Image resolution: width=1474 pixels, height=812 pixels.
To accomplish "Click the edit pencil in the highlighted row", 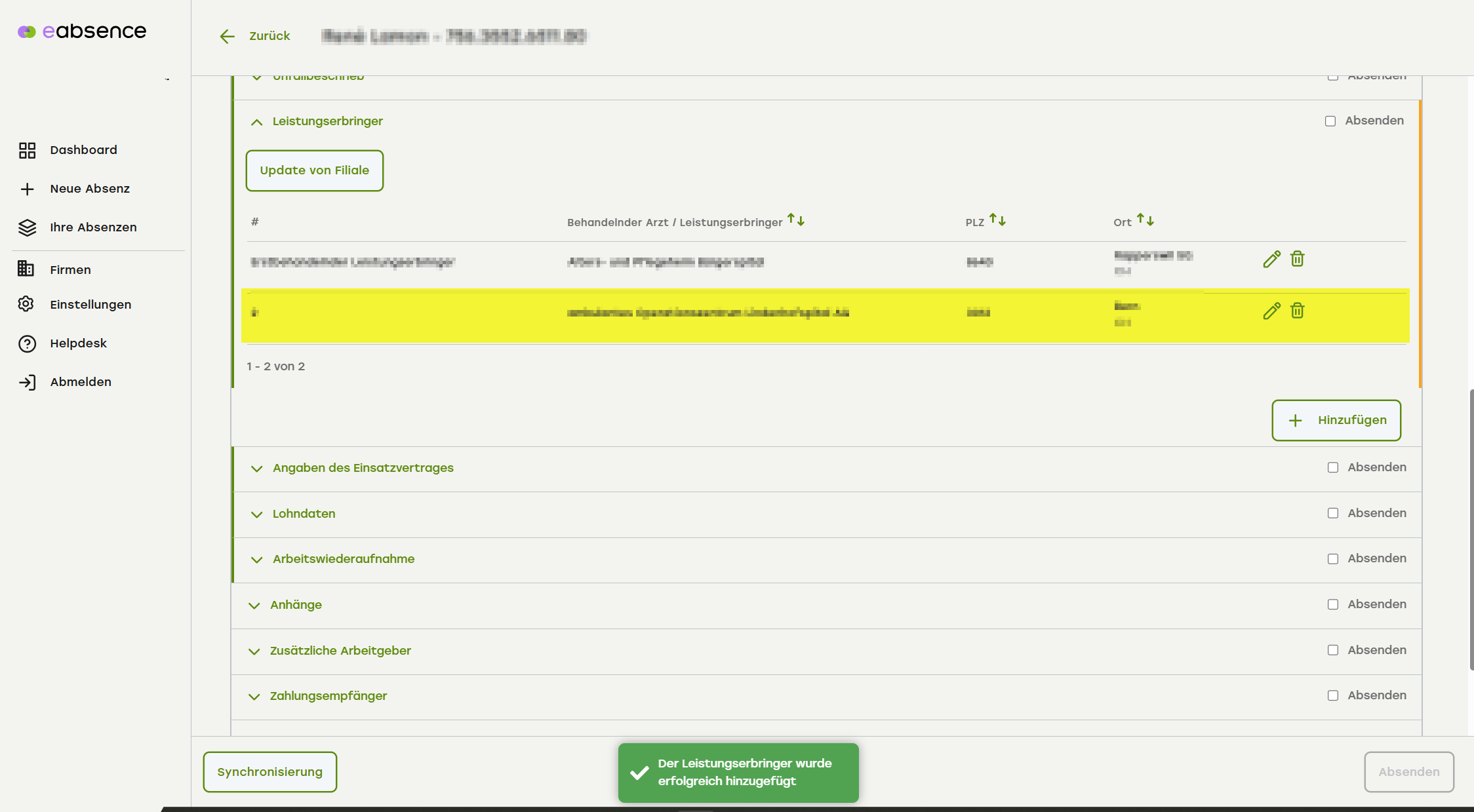I will pos(1271,311).
